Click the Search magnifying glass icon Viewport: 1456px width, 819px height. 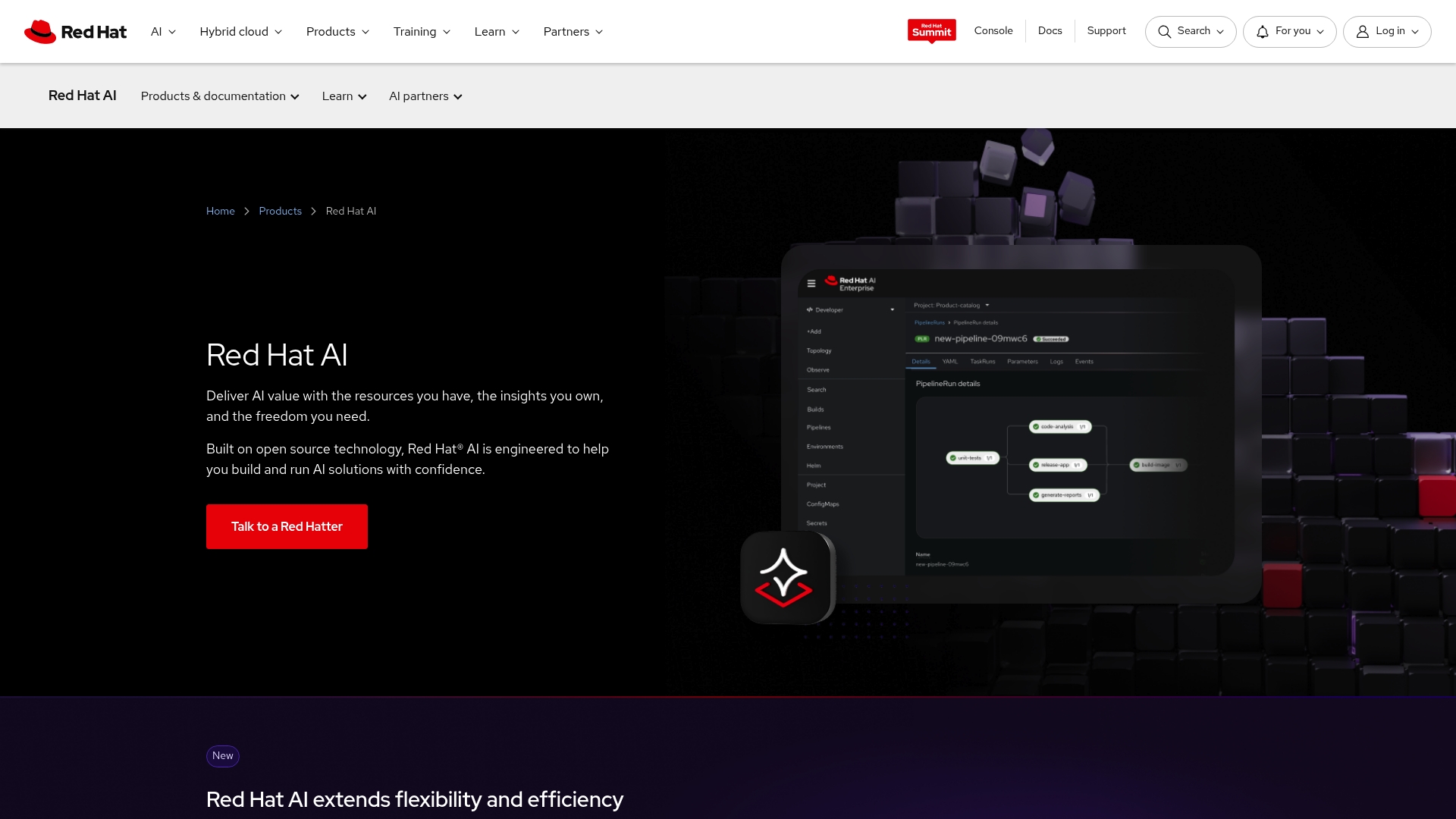pos(1165,32)
